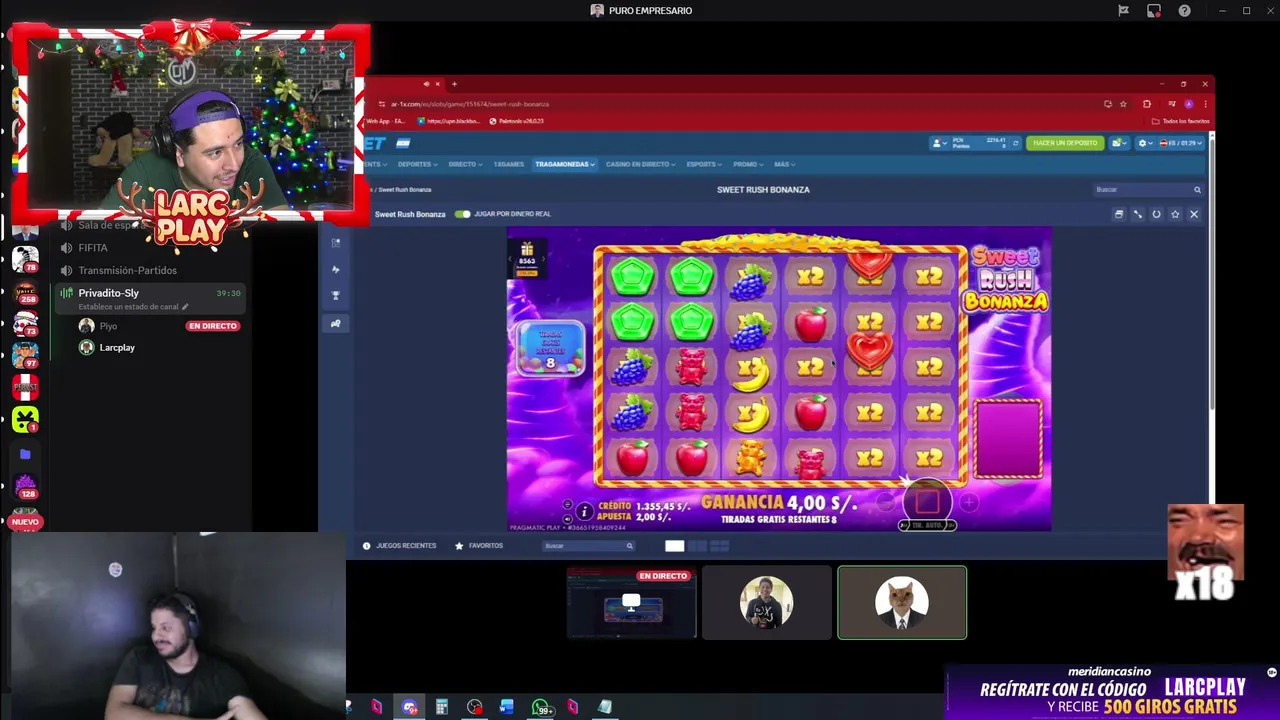This screenshot has width=1280, height=720.
Task: Open 'Juegos recientes' list
Action: pyautogui.click(x=399, y=546)
